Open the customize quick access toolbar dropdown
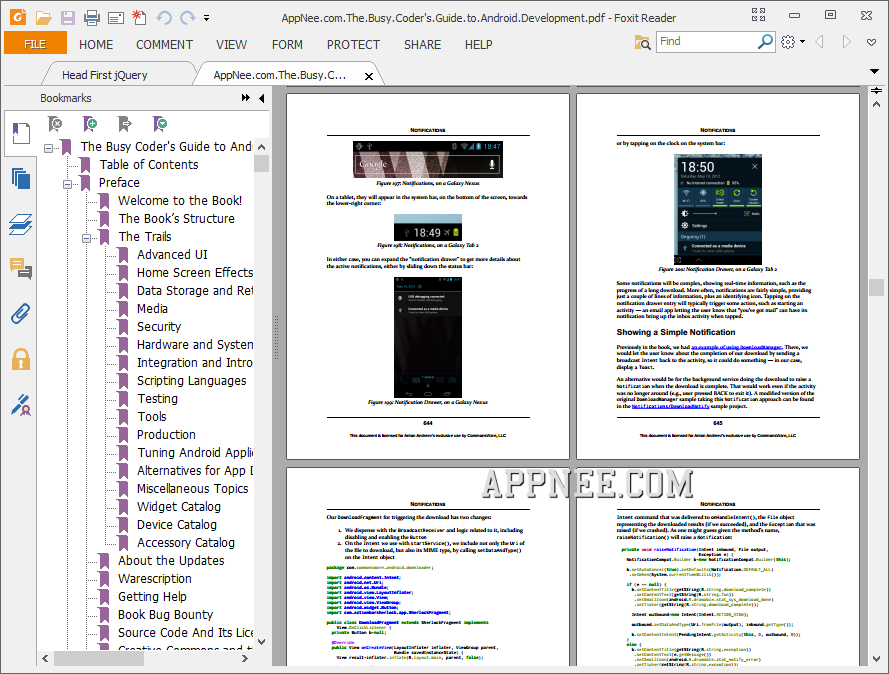889x674 pixels. (x=206, y=18)
